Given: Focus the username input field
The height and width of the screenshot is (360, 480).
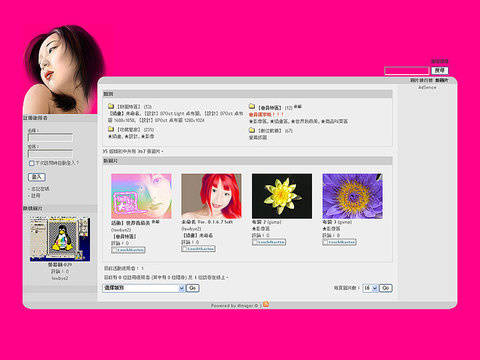Looking at the screenshot, I should pyautogui.click(x=50, y=138).
